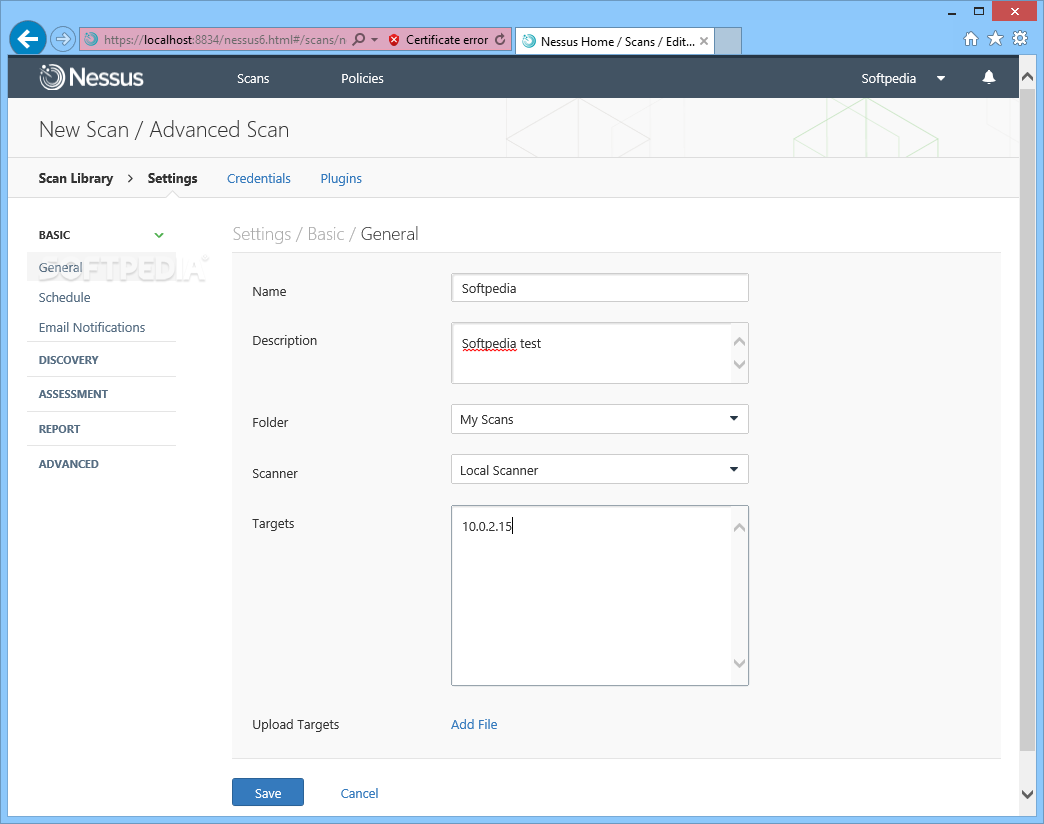Click page scrollbar up arrow
The image size is (1044, 824).
[x=1027, y=77]
